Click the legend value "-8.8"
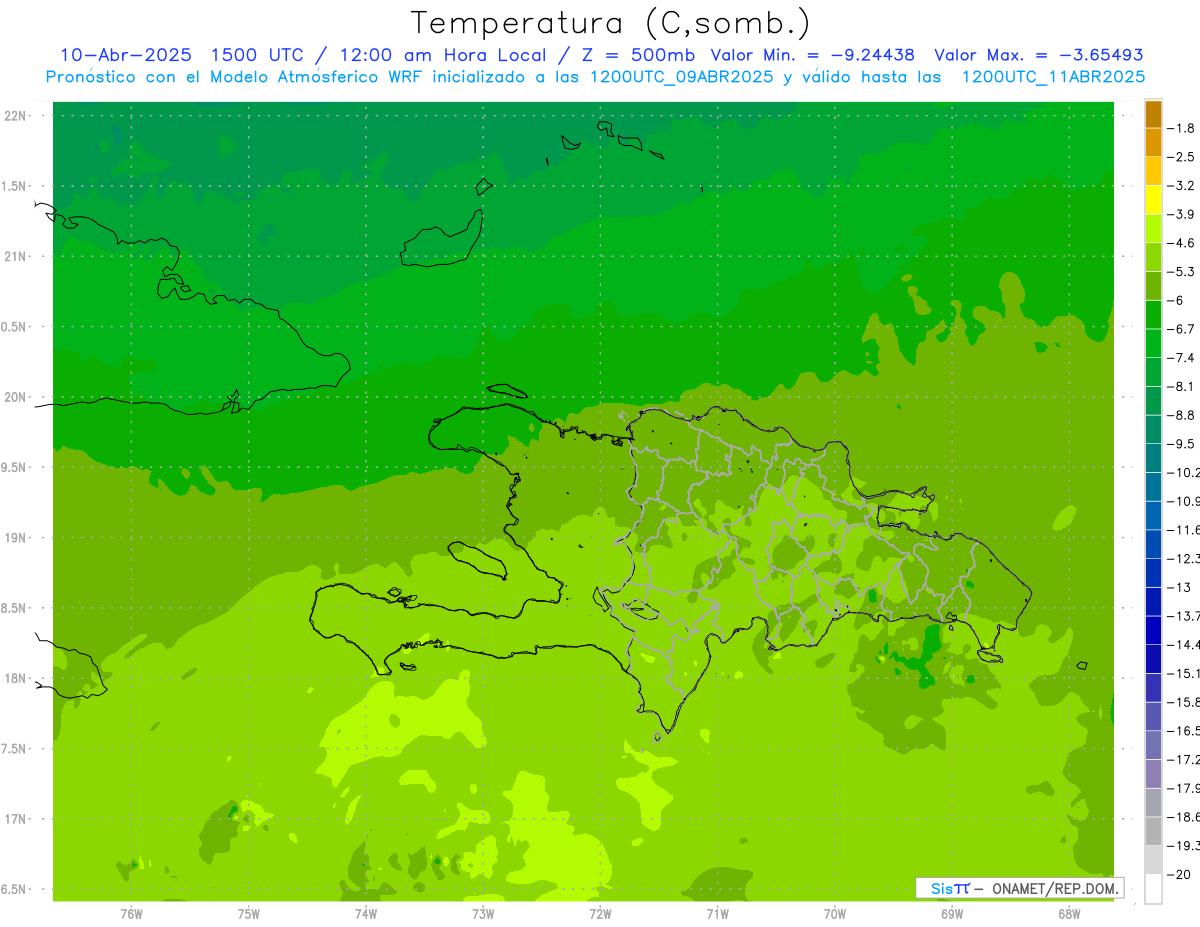Image resolution: width=1200 pixels, height=927 pixels. click(x=1183, y=415)
